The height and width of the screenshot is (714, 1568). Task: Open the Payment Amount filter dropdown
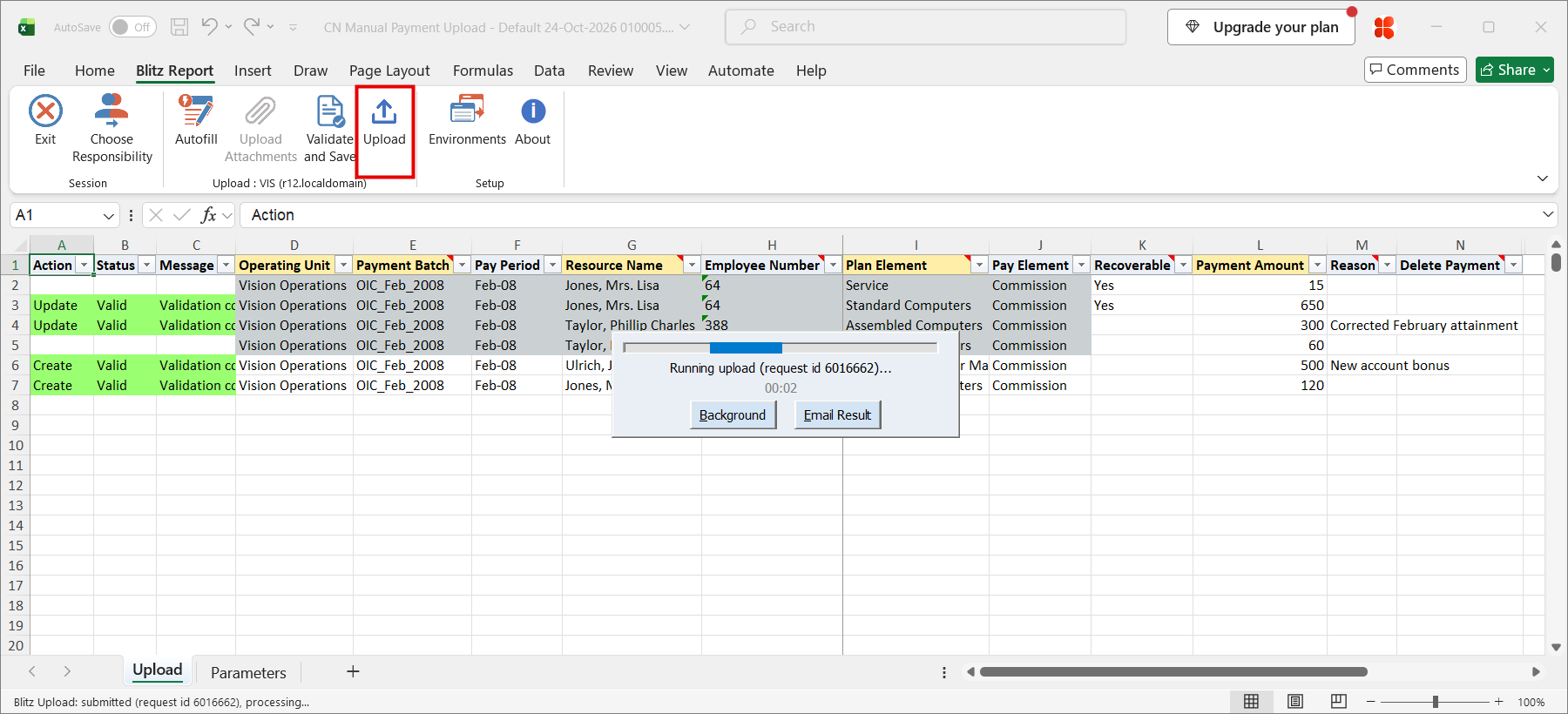pos(1317,266)
